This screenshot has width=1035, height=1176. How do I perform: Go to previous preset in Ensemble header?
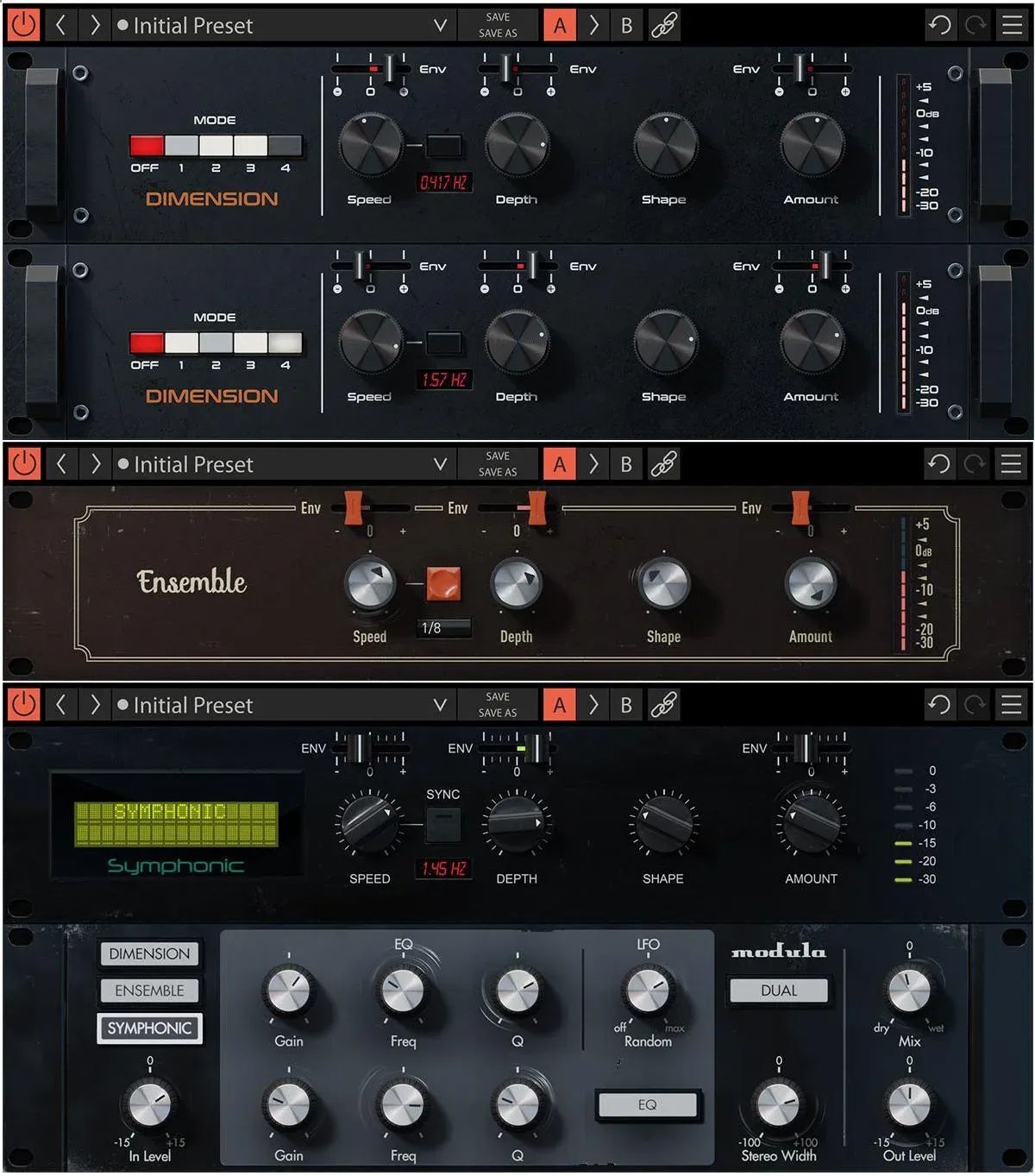pyautogui.click(x=60, y=464)
